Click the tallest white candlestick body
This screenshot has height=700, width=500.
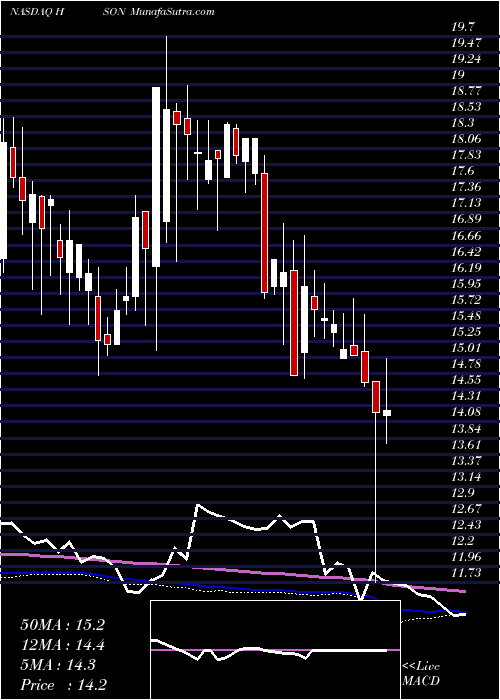[156, 177]
